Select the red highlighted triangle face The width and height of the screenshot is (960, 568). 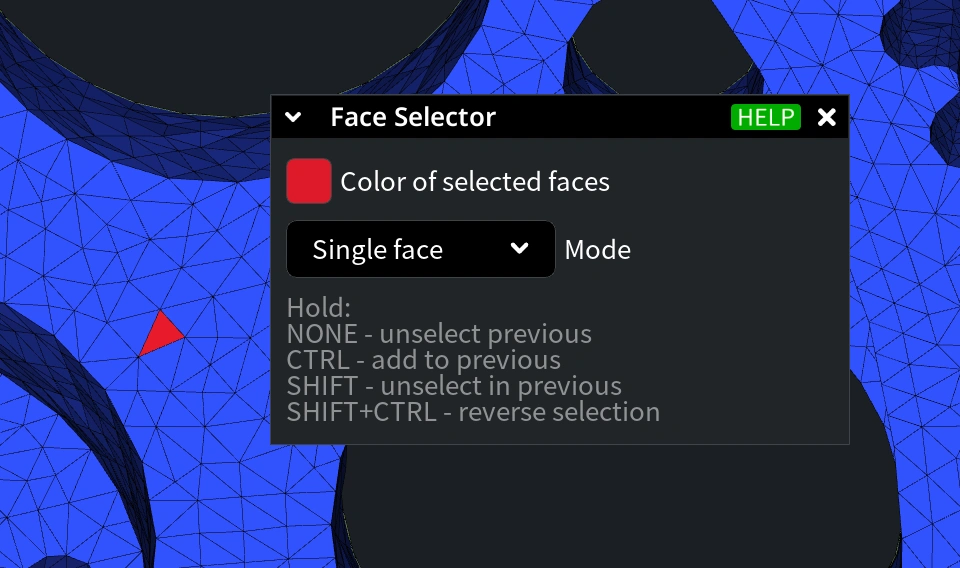[x=159, y=334]
